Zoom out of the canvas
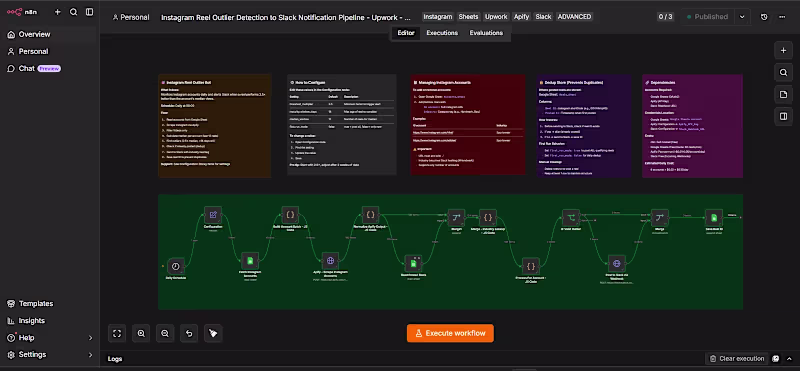 (x=165, y=333)
